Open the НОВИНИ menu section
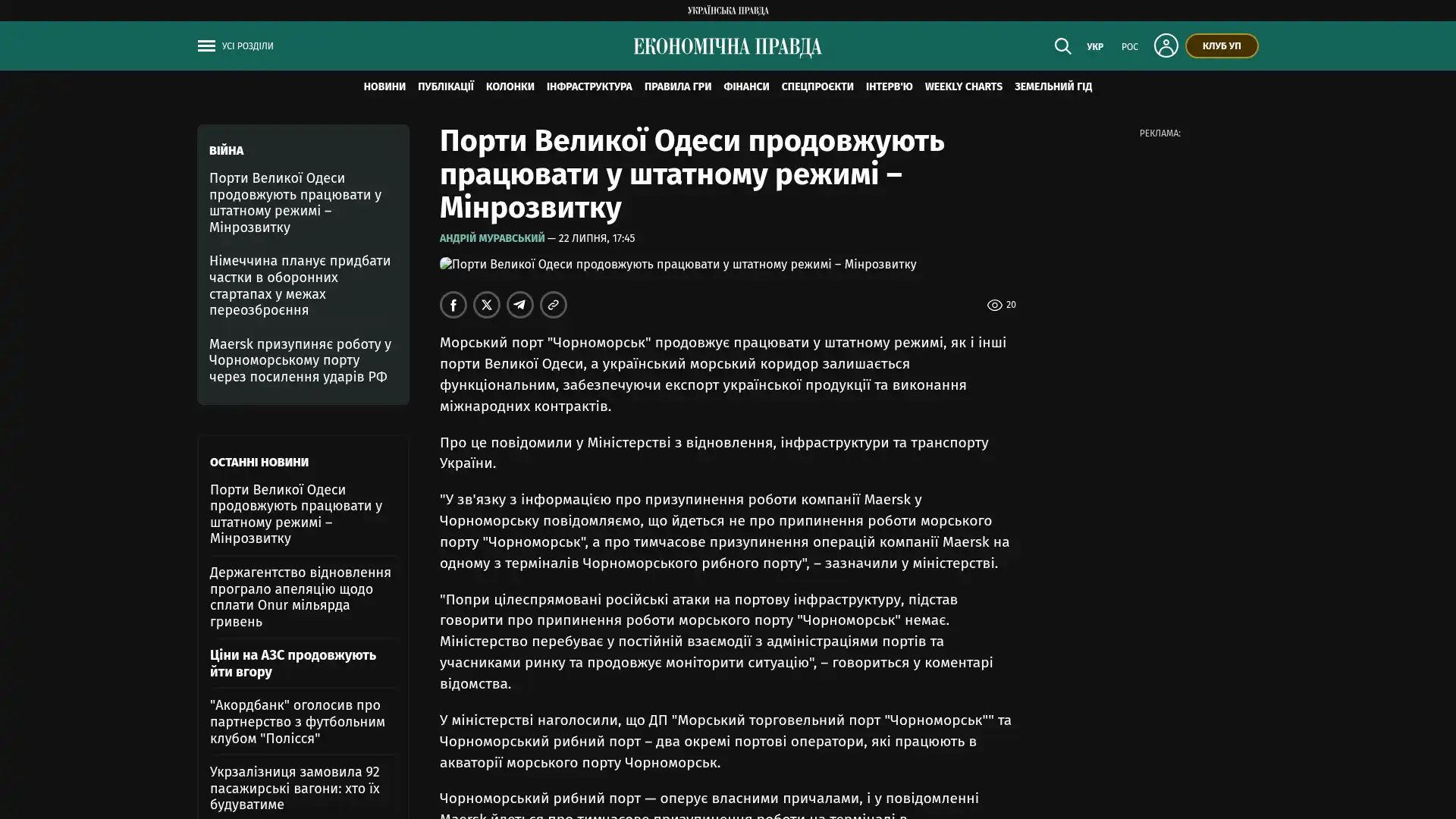The width and height of the screenshot is (1456, 819). pos(384,87)
